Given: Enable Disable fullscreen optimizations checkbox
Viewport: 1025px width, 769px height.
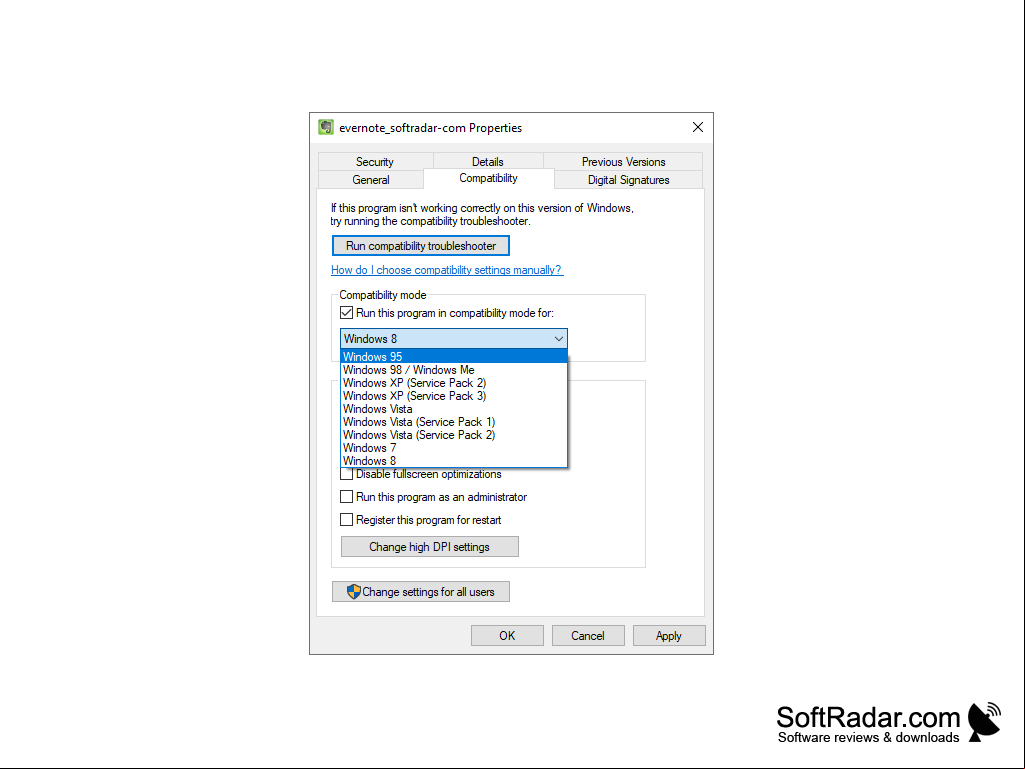Looking at the screenshot, I should (x=346, y=474).
